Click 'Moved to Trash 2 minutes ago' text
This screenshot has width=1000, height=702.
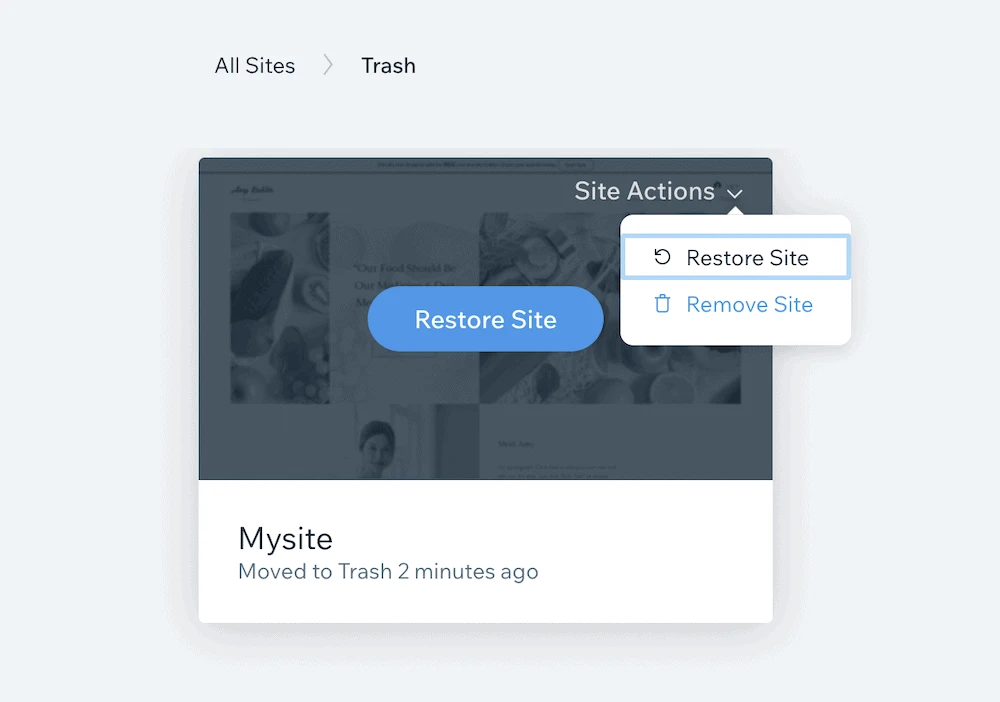[x=388, y=571]
